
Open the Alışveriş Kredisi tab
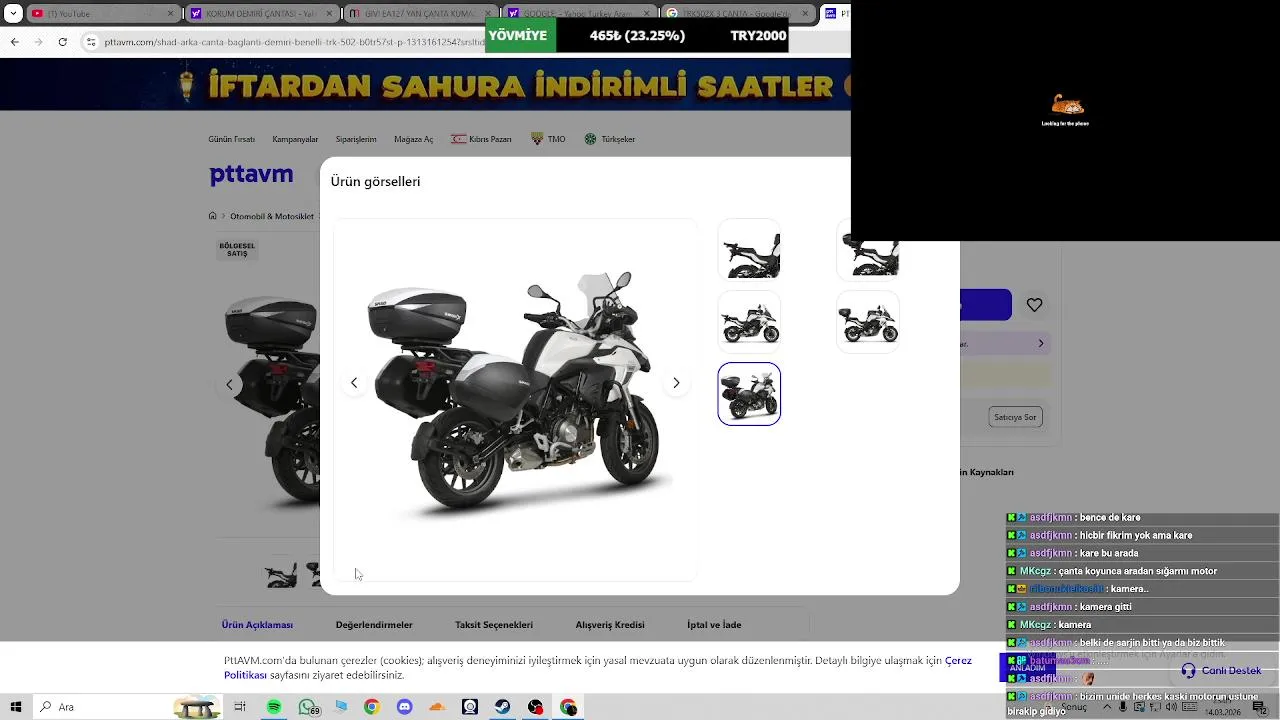(x=610, y=625)
